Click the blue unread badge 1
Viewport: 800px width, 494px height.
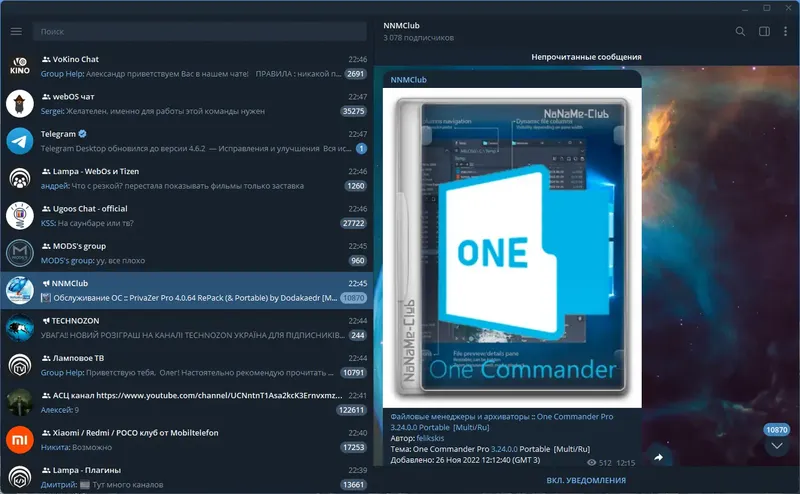[x=361, y=149]
